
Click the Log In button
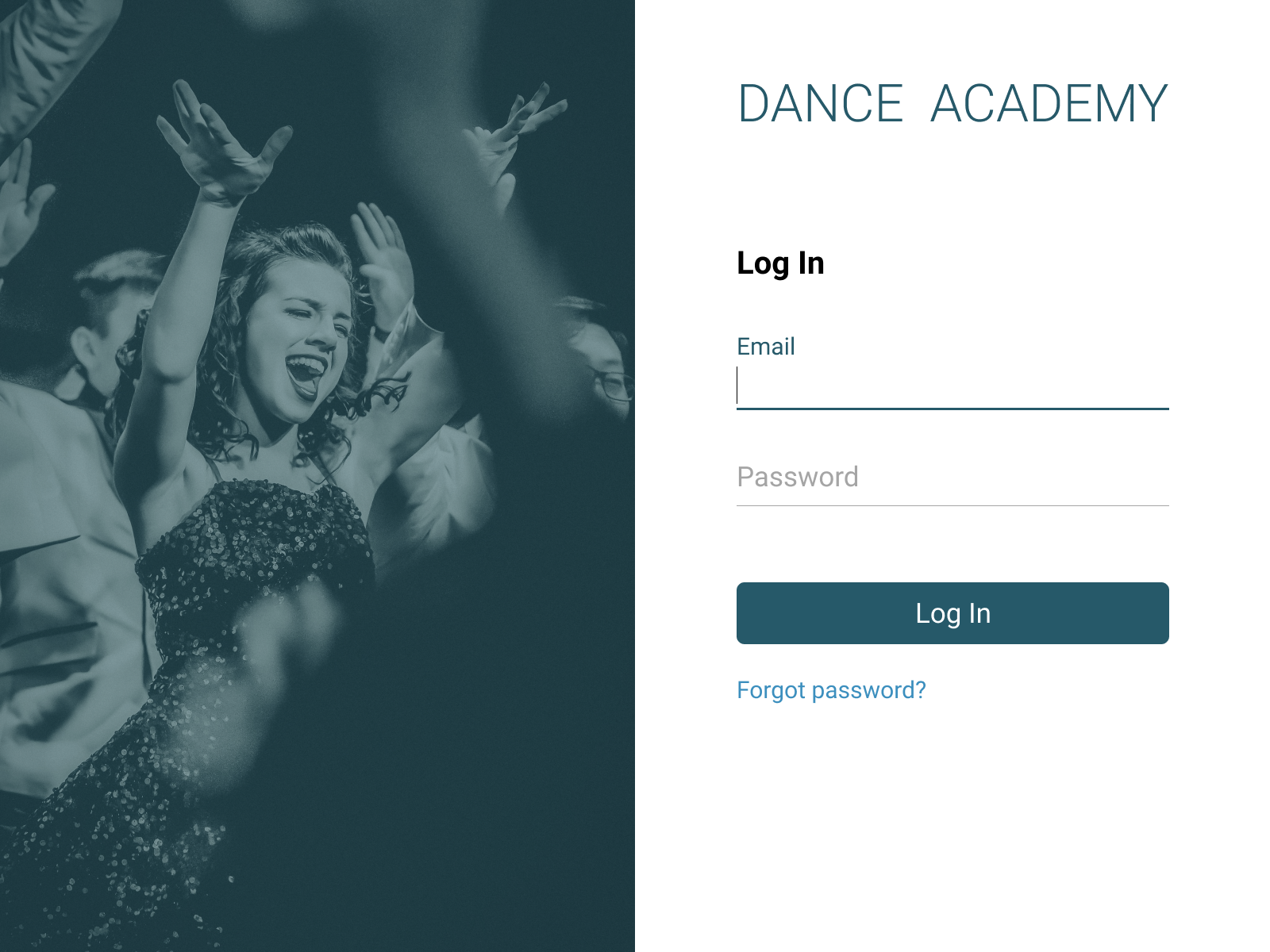952,613
